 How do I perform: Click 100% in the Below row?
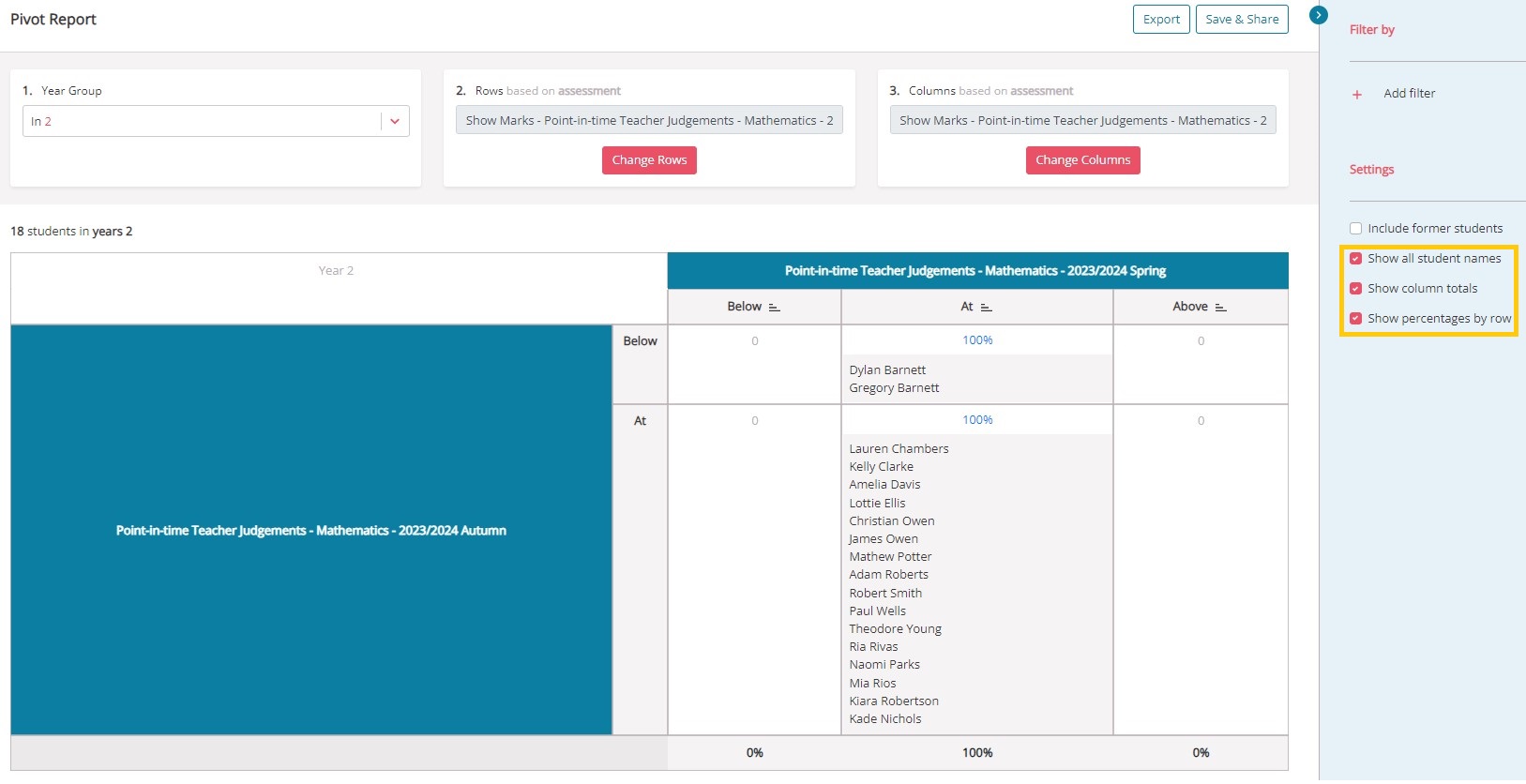(977, 340)
